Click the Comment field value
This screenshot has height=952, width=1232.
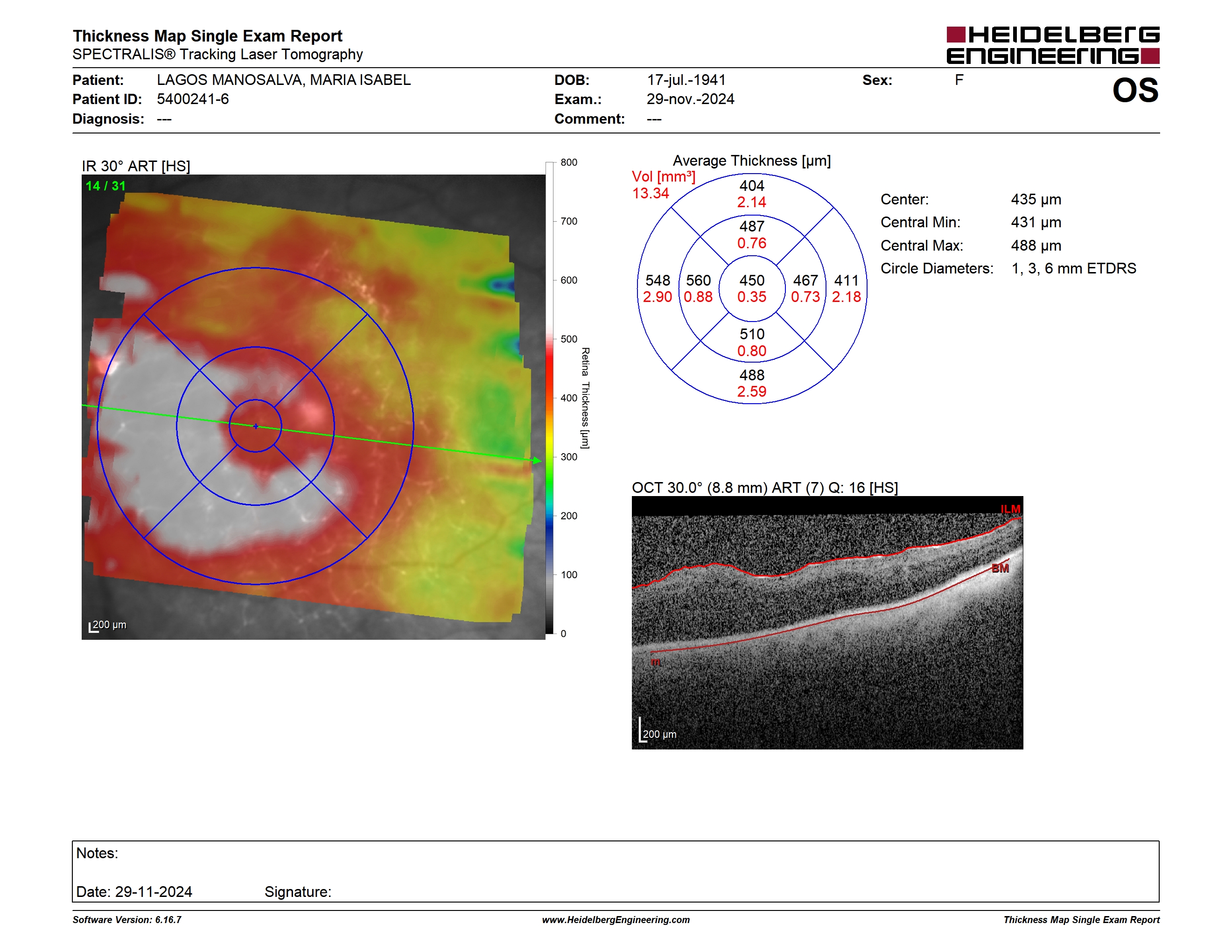coord(654,119)
